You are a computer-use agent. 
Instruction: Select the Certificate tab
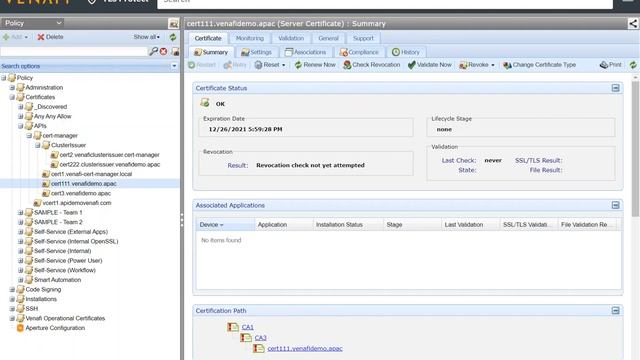tap(208, 38)
